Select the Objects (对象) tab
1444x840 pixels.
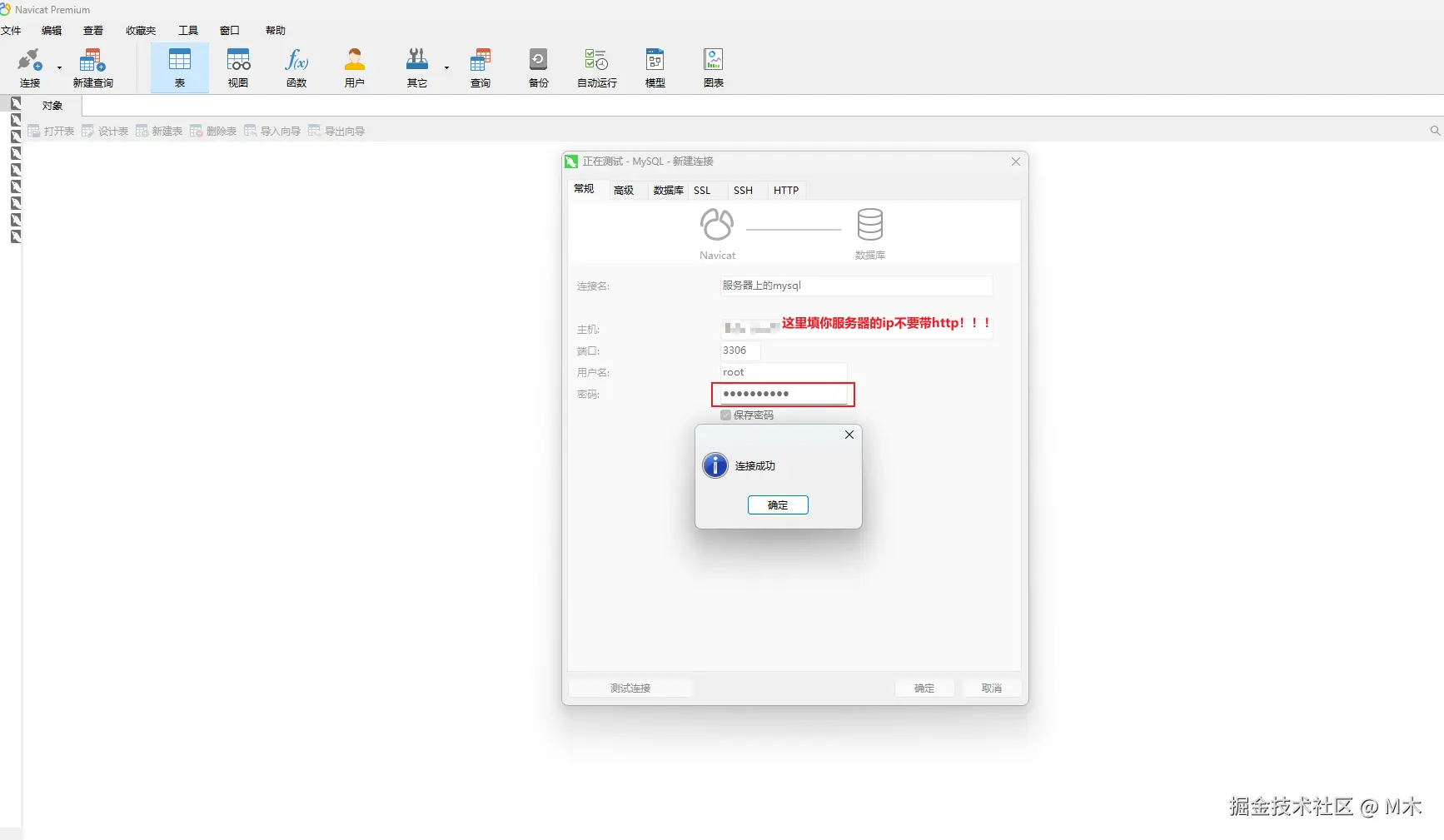(x=52, y=106)
